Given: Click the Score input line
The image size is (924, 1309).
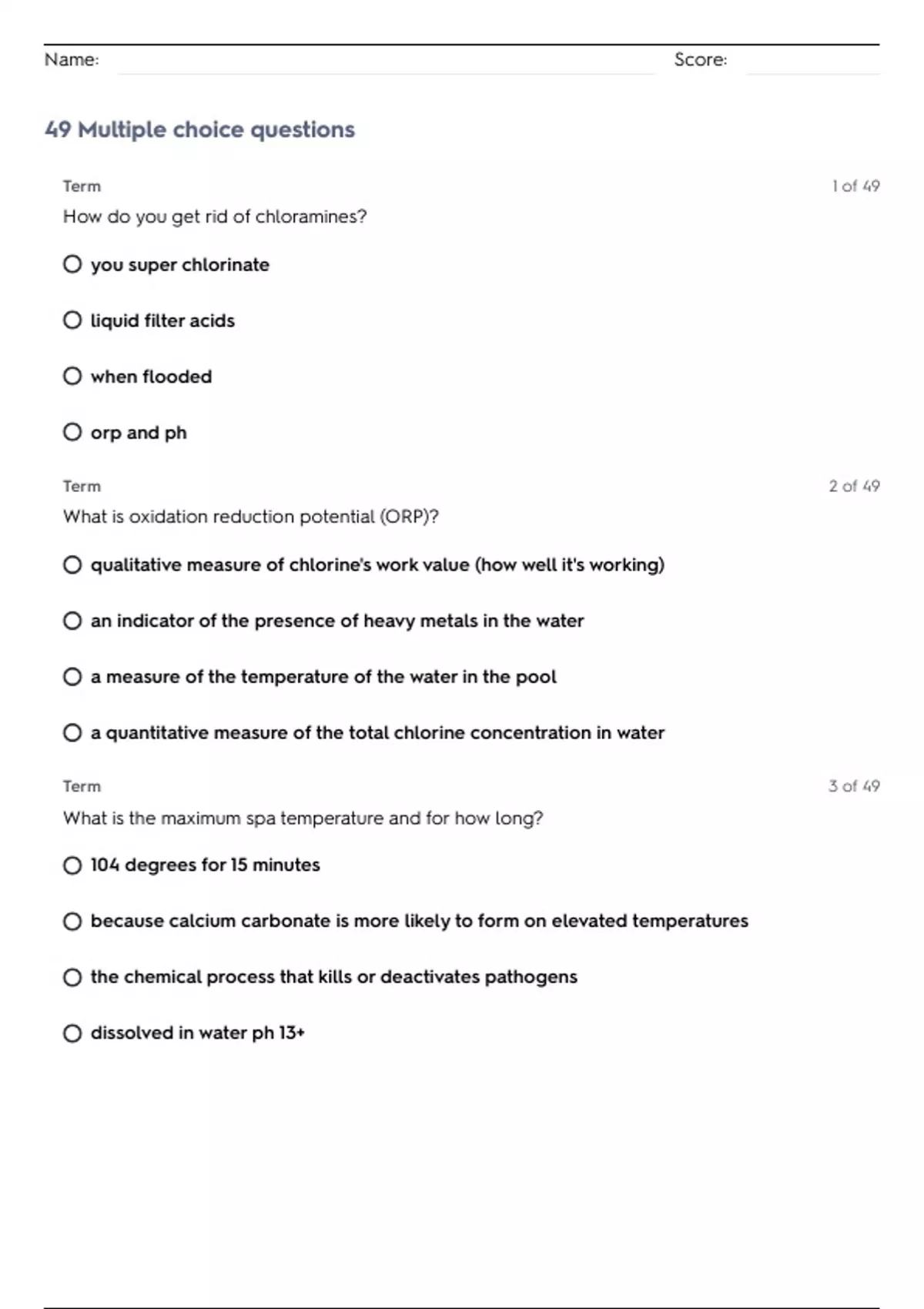Looking at the screenshot, I should tap(812, 62).
